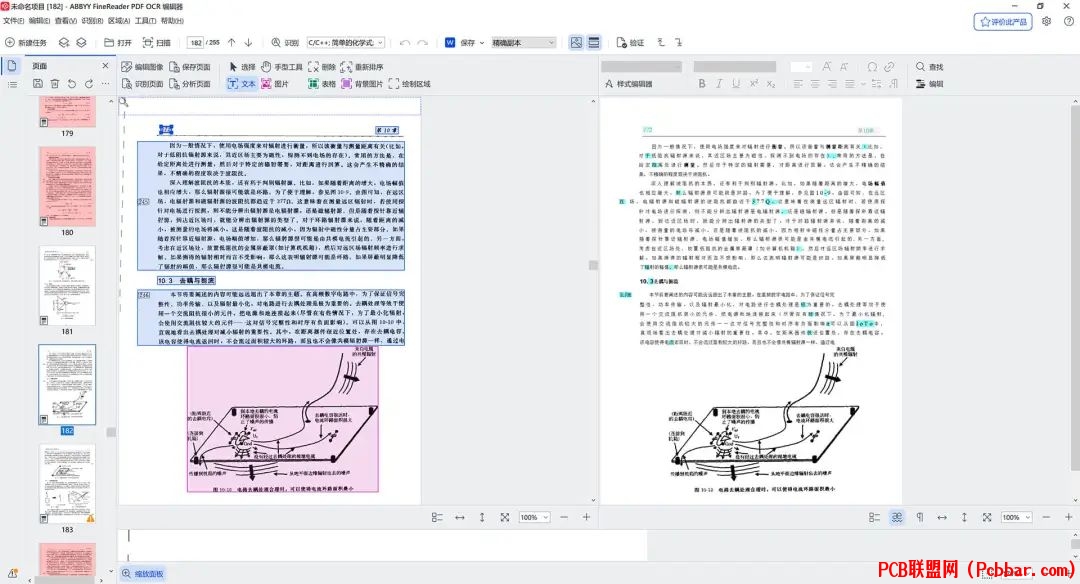Open text pane zoom dropdown showing 100%
Viewport: 1080px width, 584px height.
click(x=1017, y=517)
